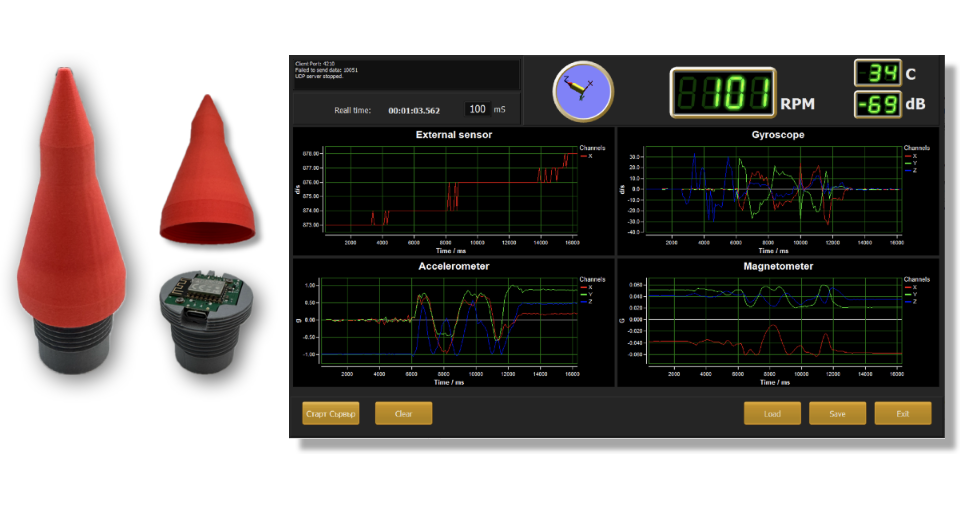Click the 'UDP server stopped.' log line

tap(319, 76)
